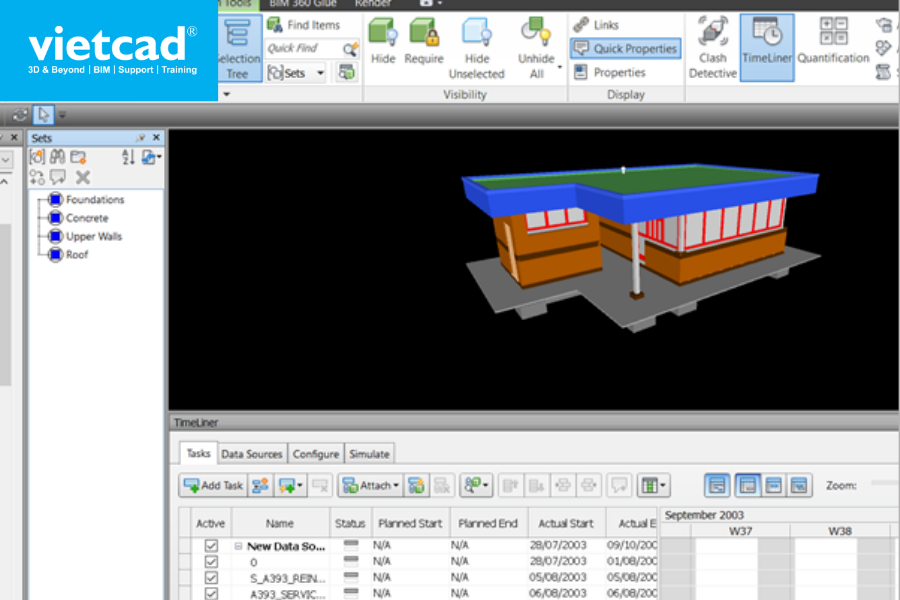The height and width of the screenshot is (600, 900).
Task: Open the Quantification workbook tool
Action: [x=833, y=41]
